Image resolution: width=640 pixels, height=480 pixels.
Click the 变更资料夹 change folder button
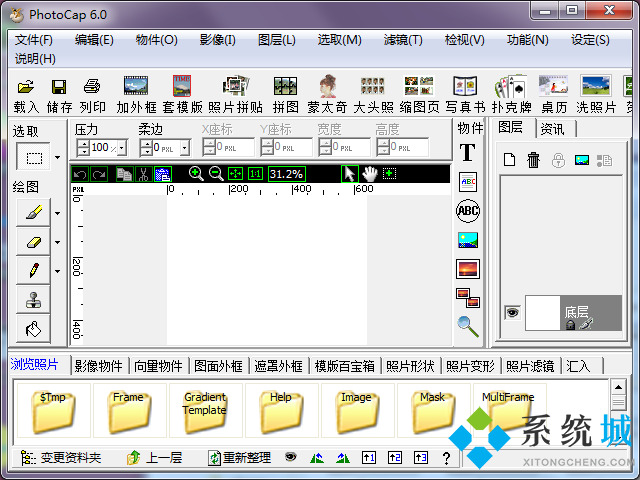61,458
